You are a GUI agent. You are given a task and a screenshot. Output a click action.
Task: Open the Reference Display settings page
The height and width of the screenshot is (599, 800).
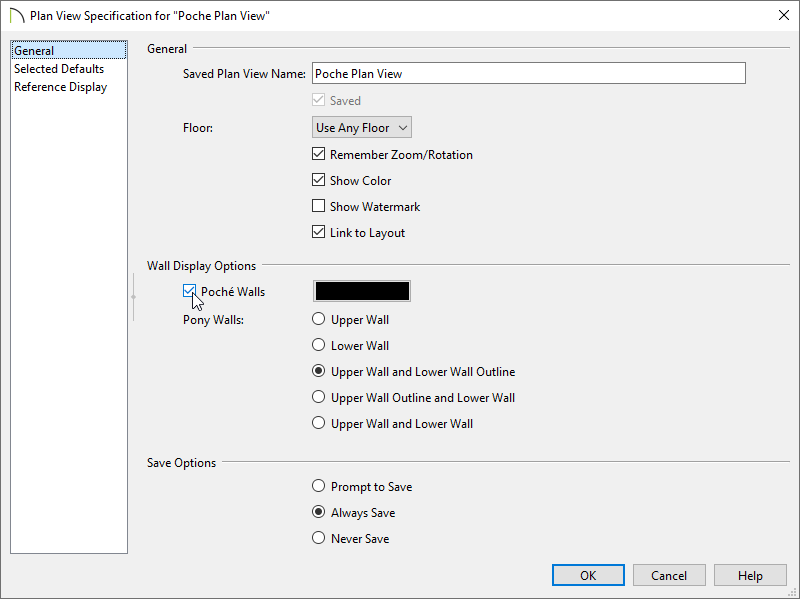click(63, 86)
